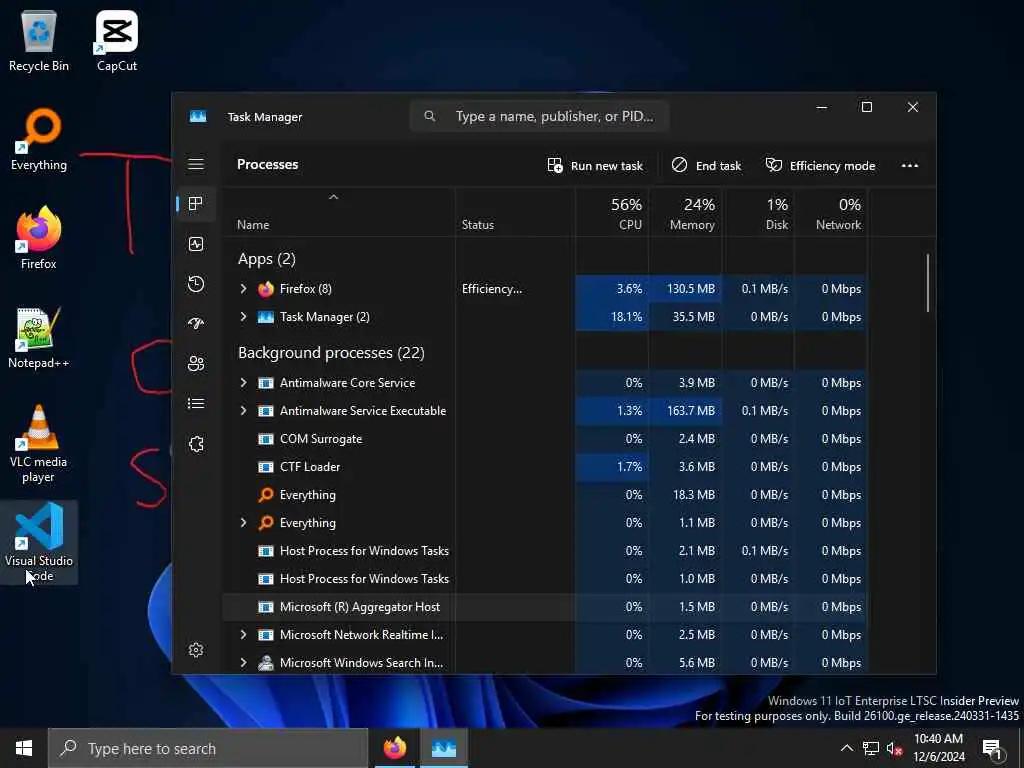The width and height of the screenshot is (1024, 768).
Task: Open the Recycle Bin desktop icon
Action: (x=39, y=40)
